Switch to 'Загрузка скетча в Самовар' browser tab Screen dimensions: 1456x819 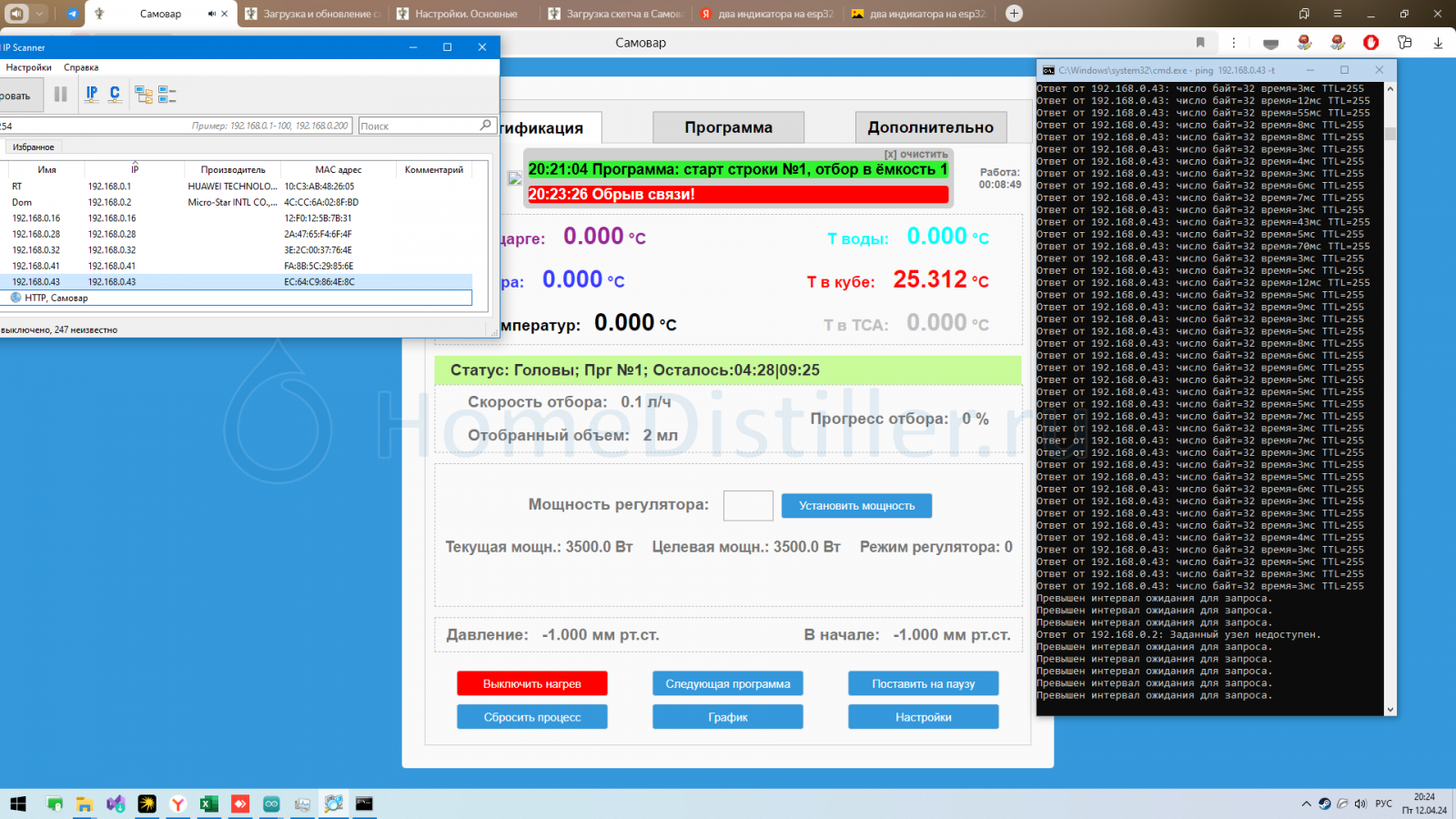tap(617, 14)
